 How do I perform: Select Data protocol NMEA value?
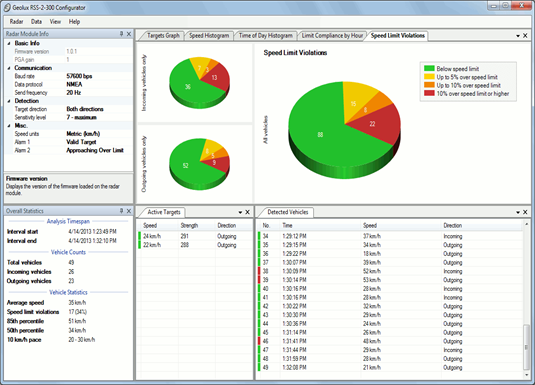(x=74, y=84)
